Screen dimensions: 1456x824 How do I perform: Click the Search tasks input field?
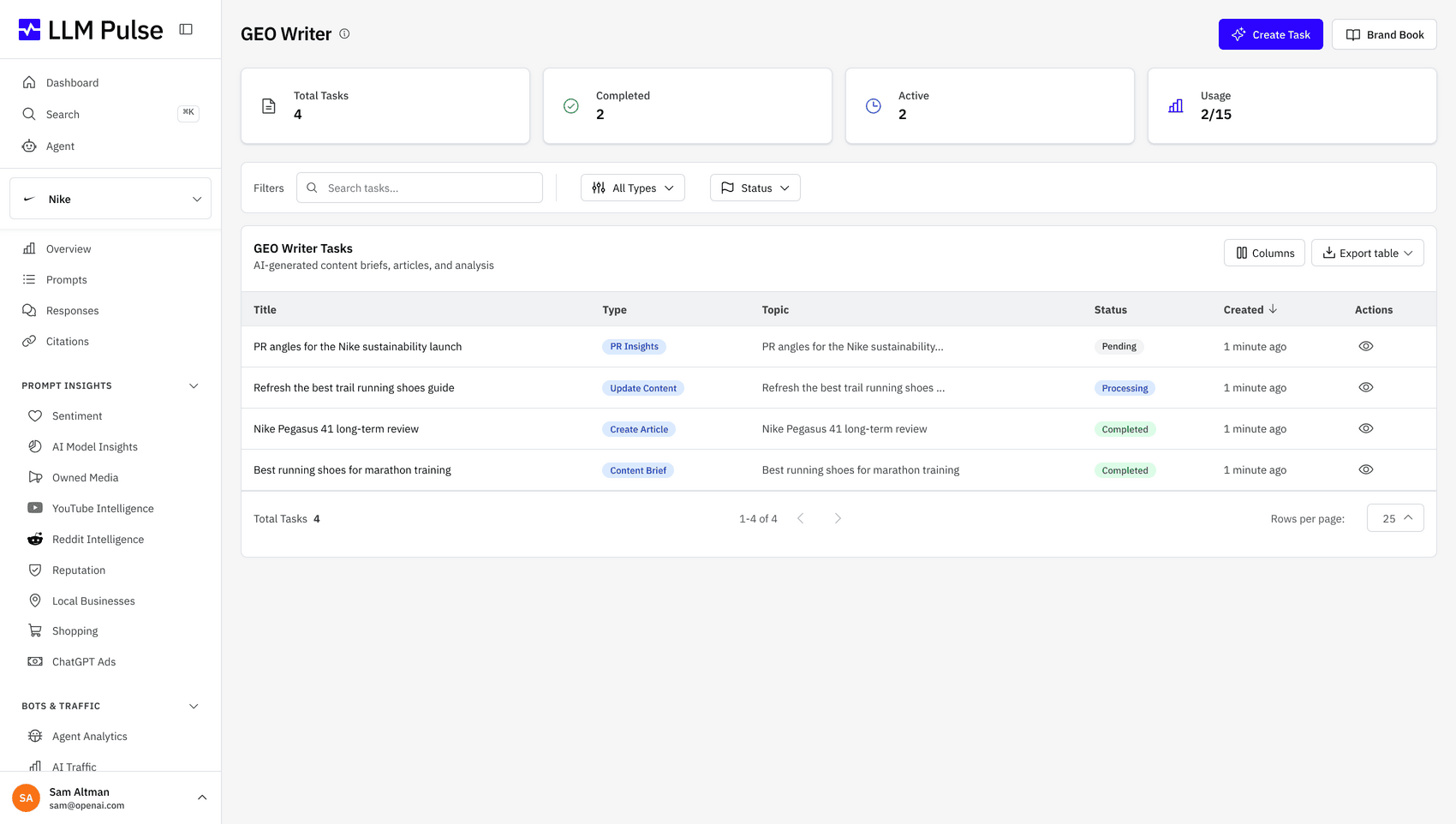pos(420,188)
